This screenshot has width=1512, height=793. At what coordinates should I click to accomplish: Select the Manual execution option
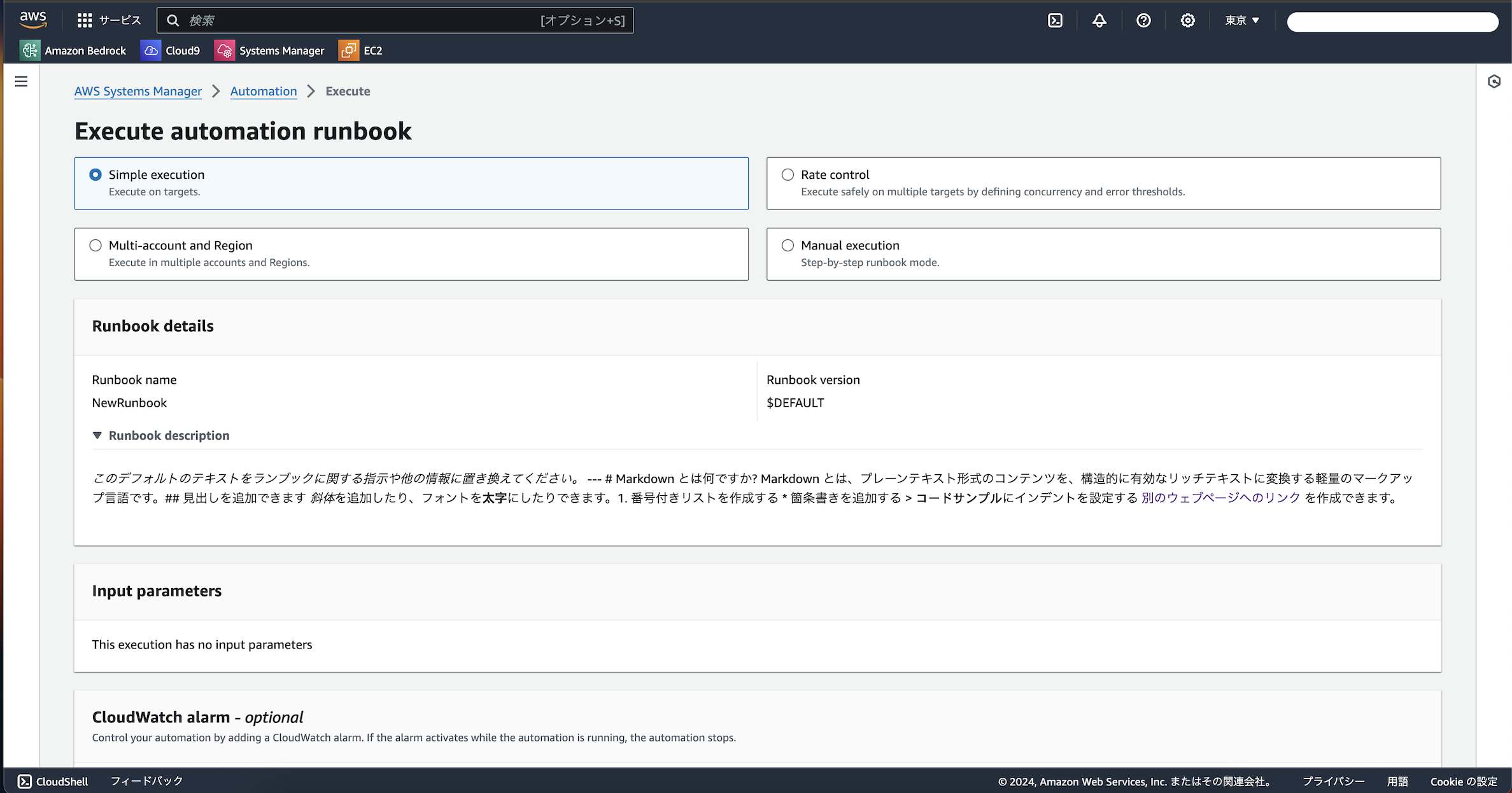(x=788, y=245)
